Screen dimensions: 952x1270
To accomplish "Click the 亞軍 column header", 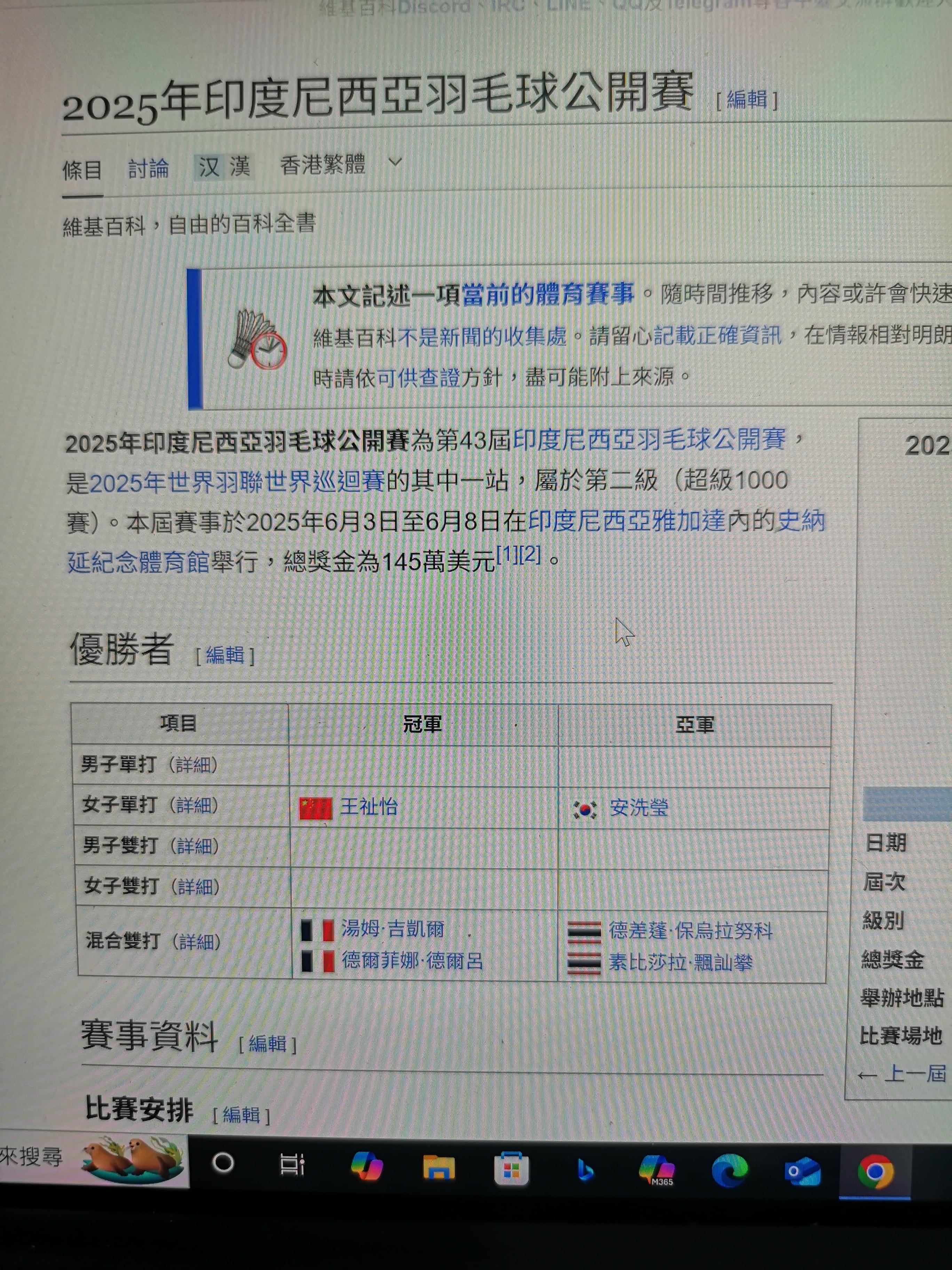I will (695, 725).
